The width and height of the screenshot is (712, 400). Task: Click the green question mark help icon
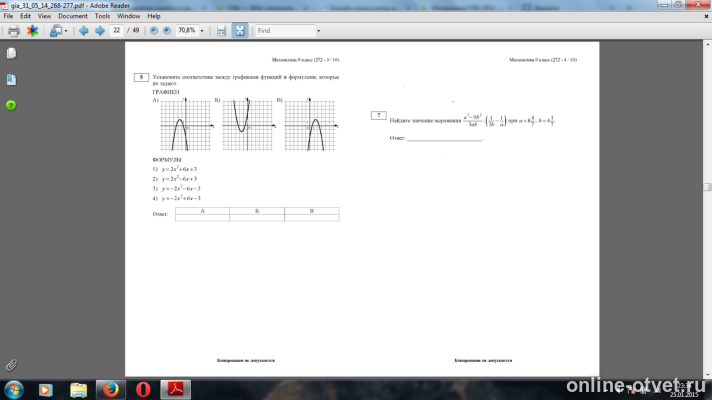[11, 105]
